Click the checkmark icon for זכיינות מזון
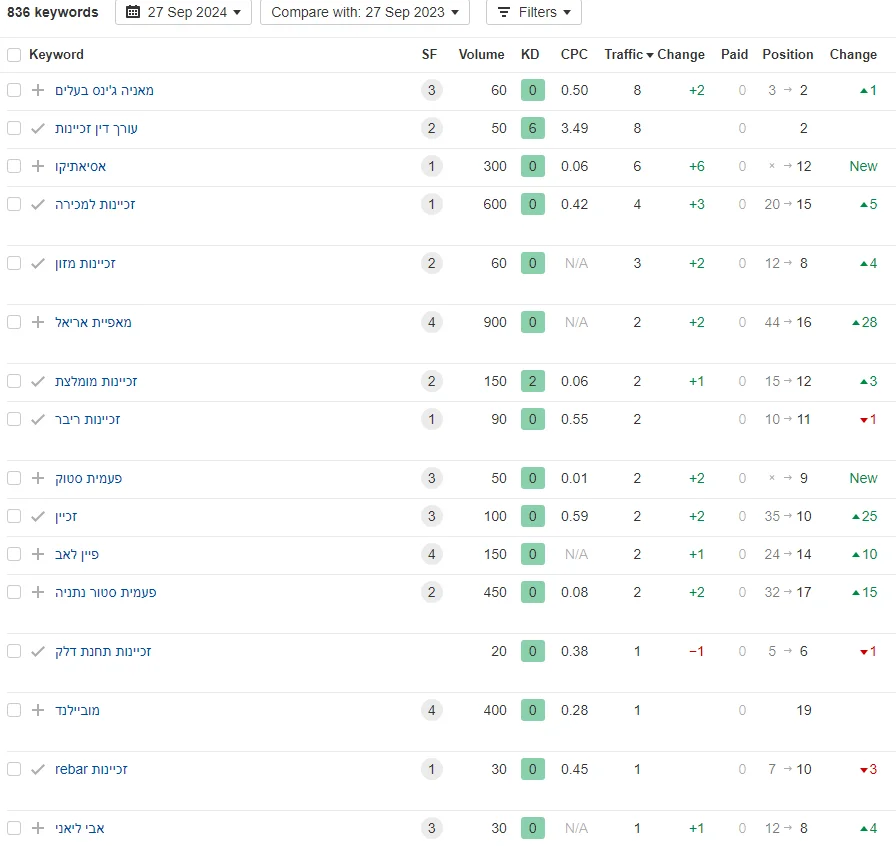The image size is (896, 846). pyautogui.click(x=38, y=263)
